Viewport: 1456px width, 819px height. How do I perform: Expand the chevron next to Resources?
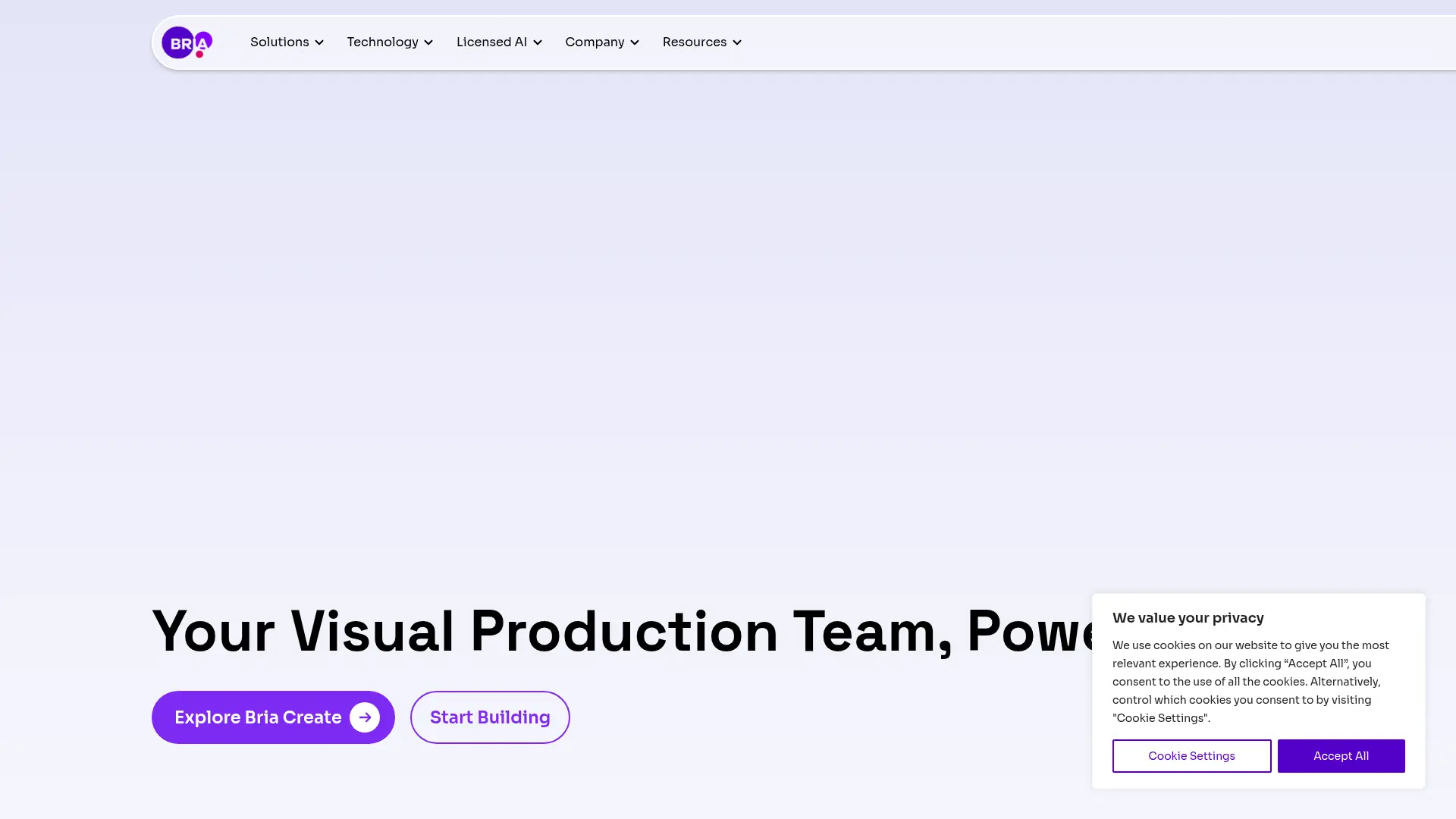click(737, 42)
